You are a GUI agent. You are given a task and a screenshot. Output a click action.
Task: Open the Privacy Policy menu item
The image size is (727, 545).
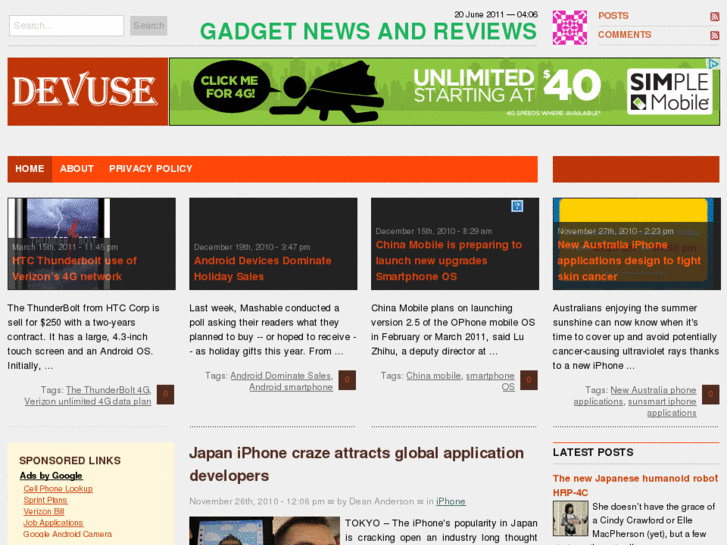coord(151,169)
